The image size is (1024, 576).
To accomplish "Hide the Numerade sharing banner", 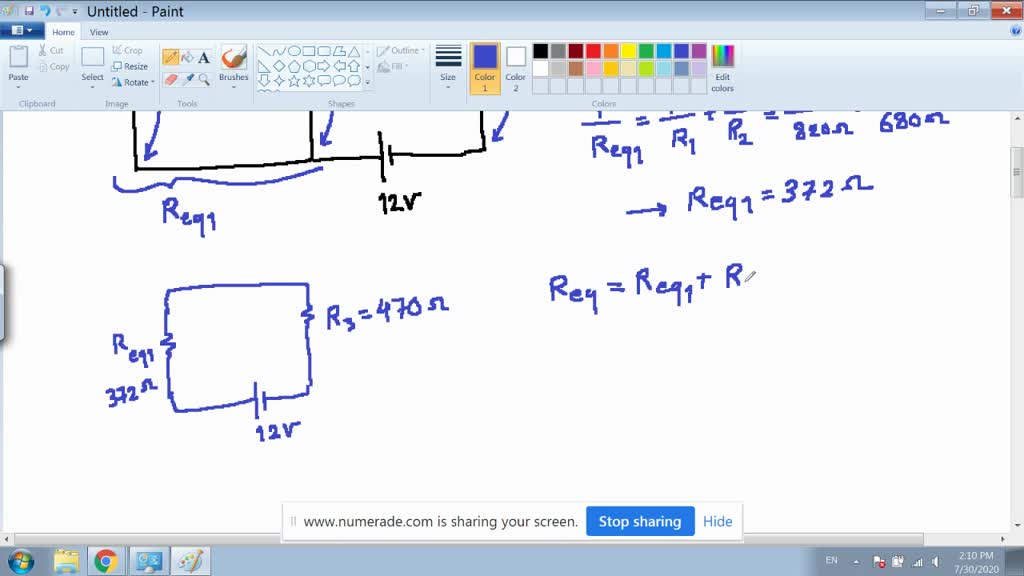I will coord(718,521).
